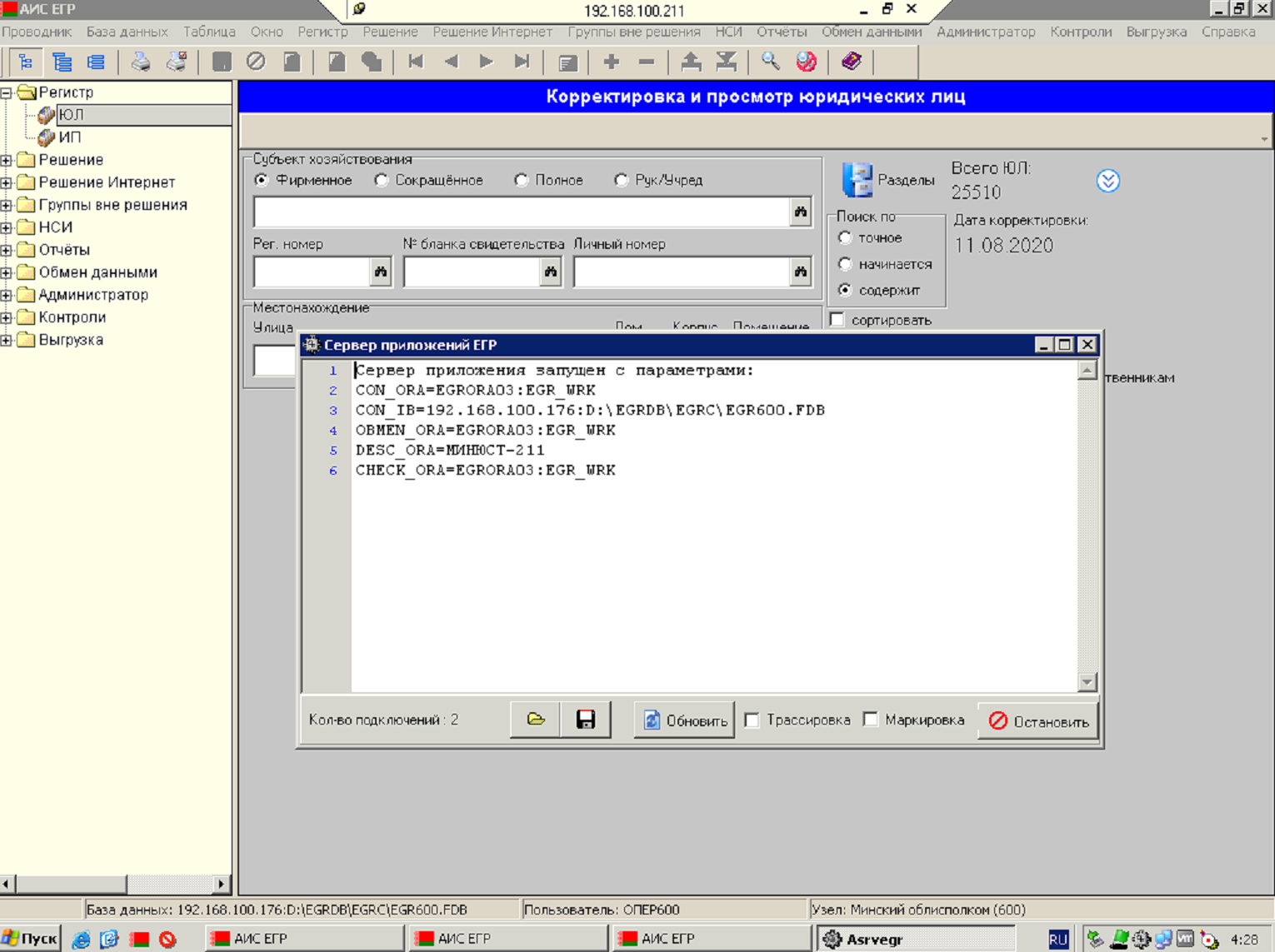This screenshot has width=1275, height=952.
Task: Open the База данных menu
Action: pos(127,32)
